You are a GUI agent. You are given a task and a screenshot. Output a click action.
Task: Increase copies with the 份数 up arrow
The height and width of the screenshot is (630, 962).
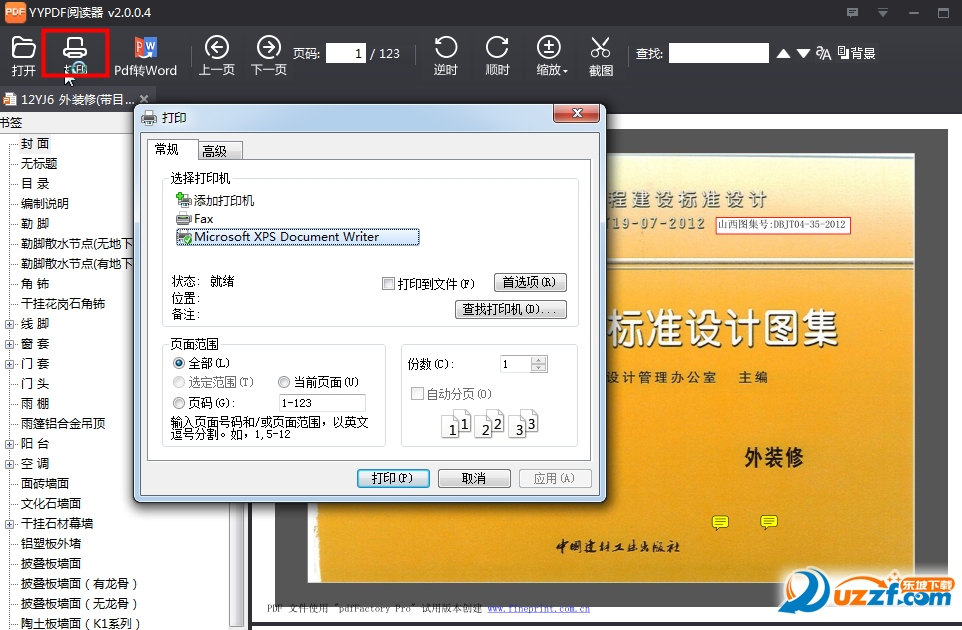point(539,360)
